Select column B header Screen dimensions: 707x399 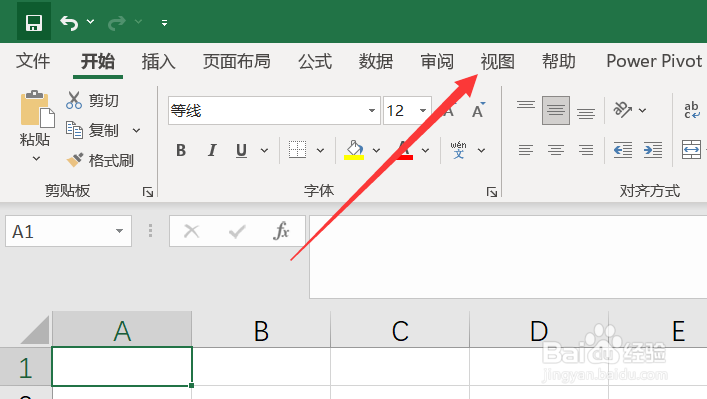(x=261, y=330)
